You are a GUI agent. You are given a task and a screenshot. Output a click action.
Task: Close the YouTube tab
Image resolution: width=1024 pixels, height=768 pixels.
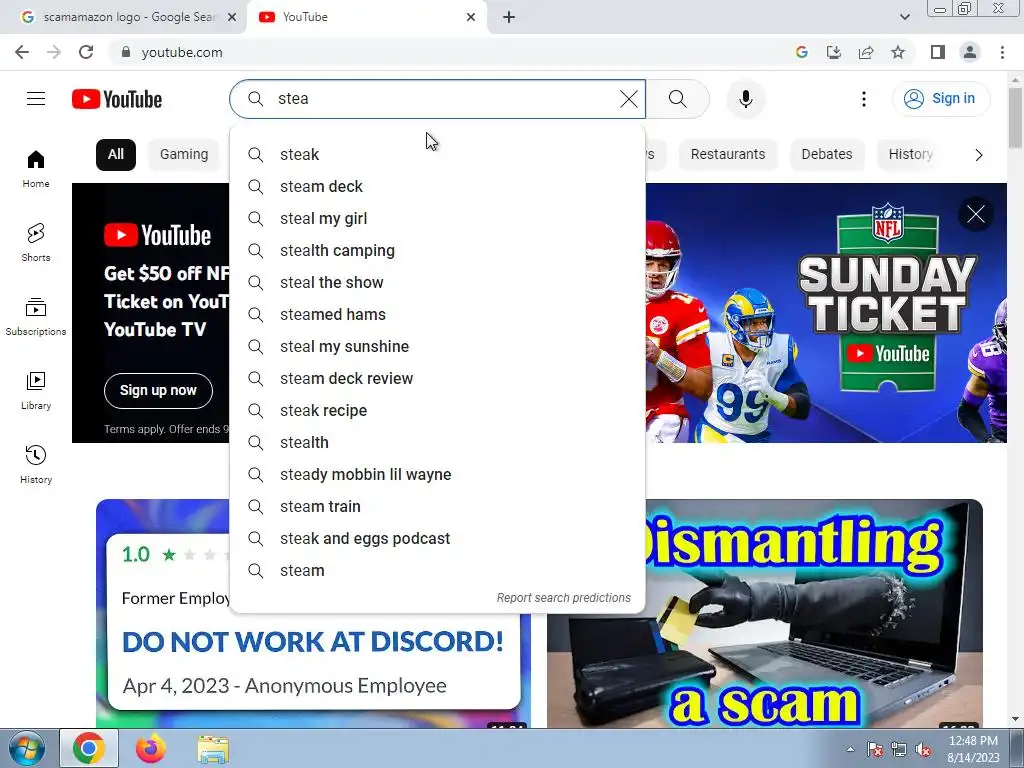471,17
